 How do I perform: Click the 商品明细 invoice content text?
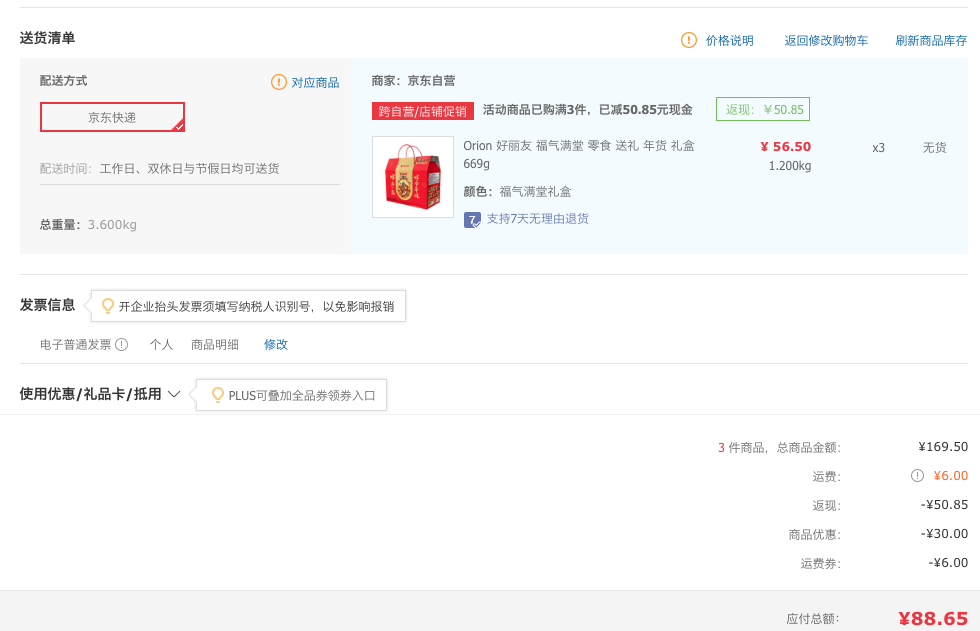214,344
